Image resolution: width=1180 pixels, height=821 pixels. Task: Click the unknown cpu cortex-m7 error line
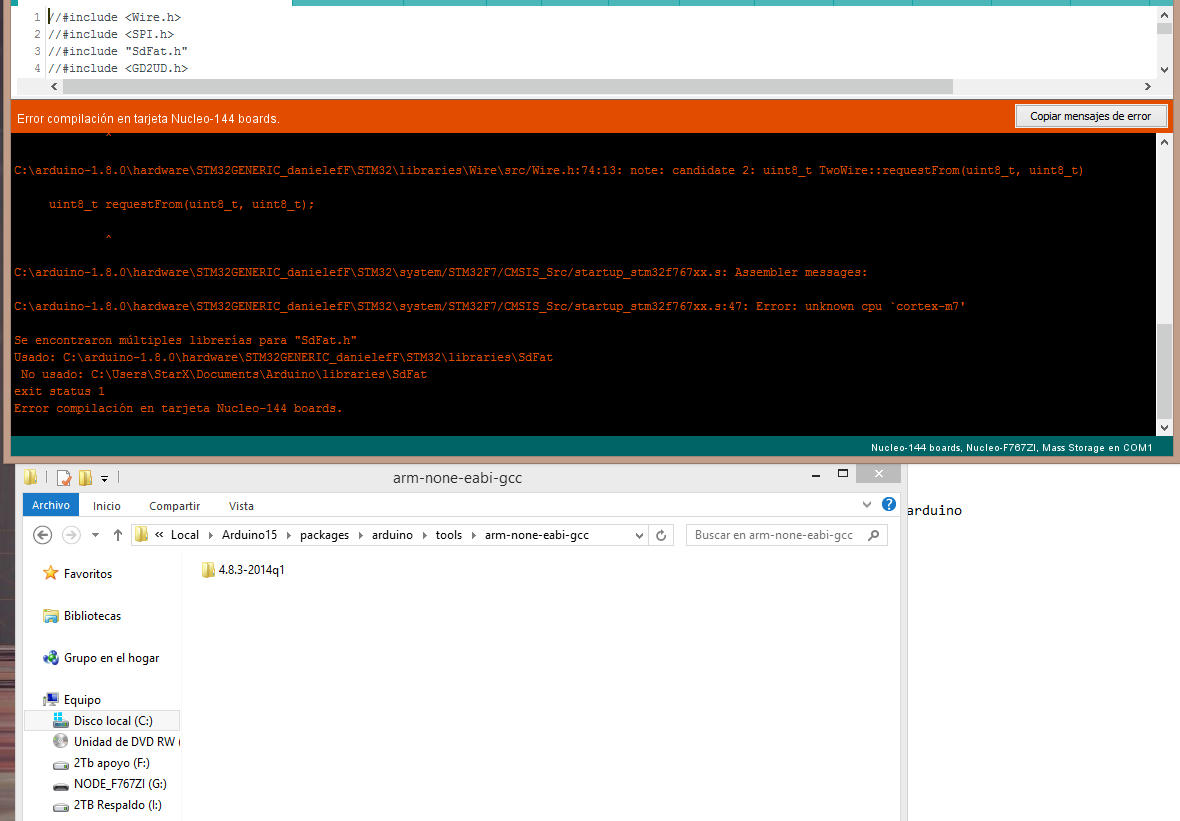pyautogui.click(x=489, y=306)
